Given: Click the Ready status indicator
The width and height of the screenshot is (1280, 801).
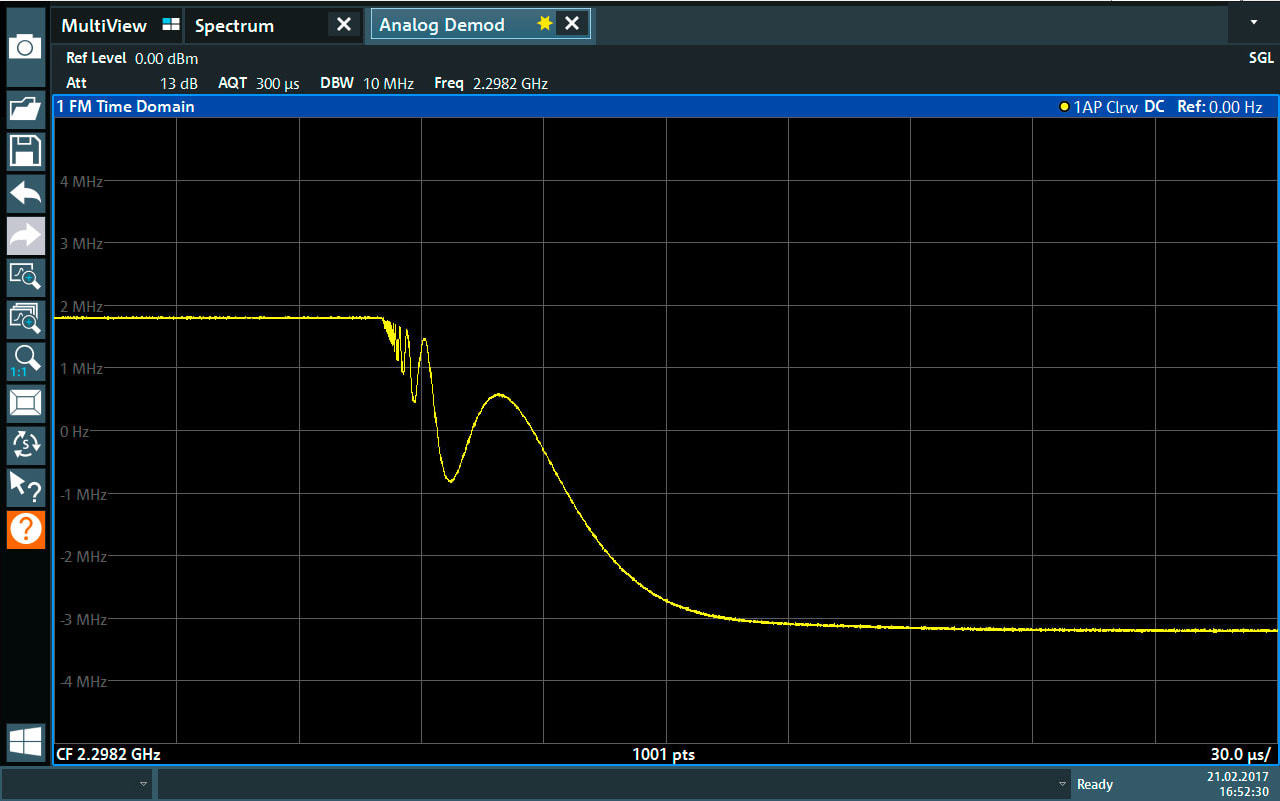Looking at the screenshot, I should point(1095,784).
